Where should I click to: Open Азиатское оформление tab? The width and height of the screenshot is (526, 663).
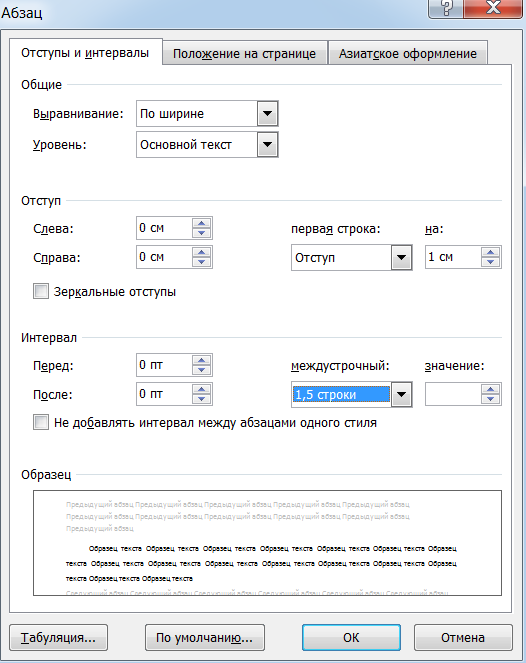pyautogui.click(x=408, y=54)
